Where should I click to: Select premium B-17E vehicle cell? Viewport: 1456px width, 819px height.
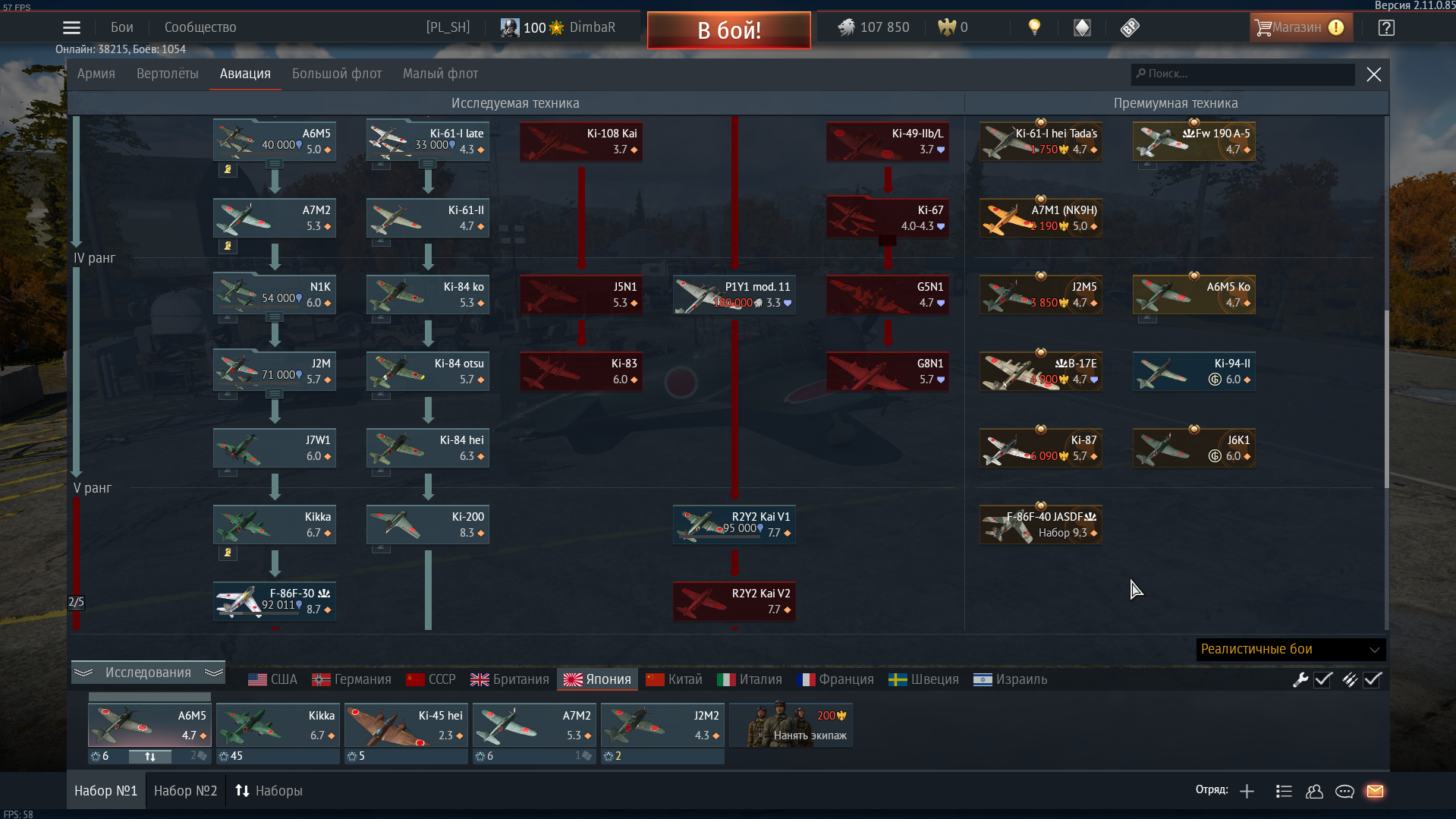tap(1041, 371)
